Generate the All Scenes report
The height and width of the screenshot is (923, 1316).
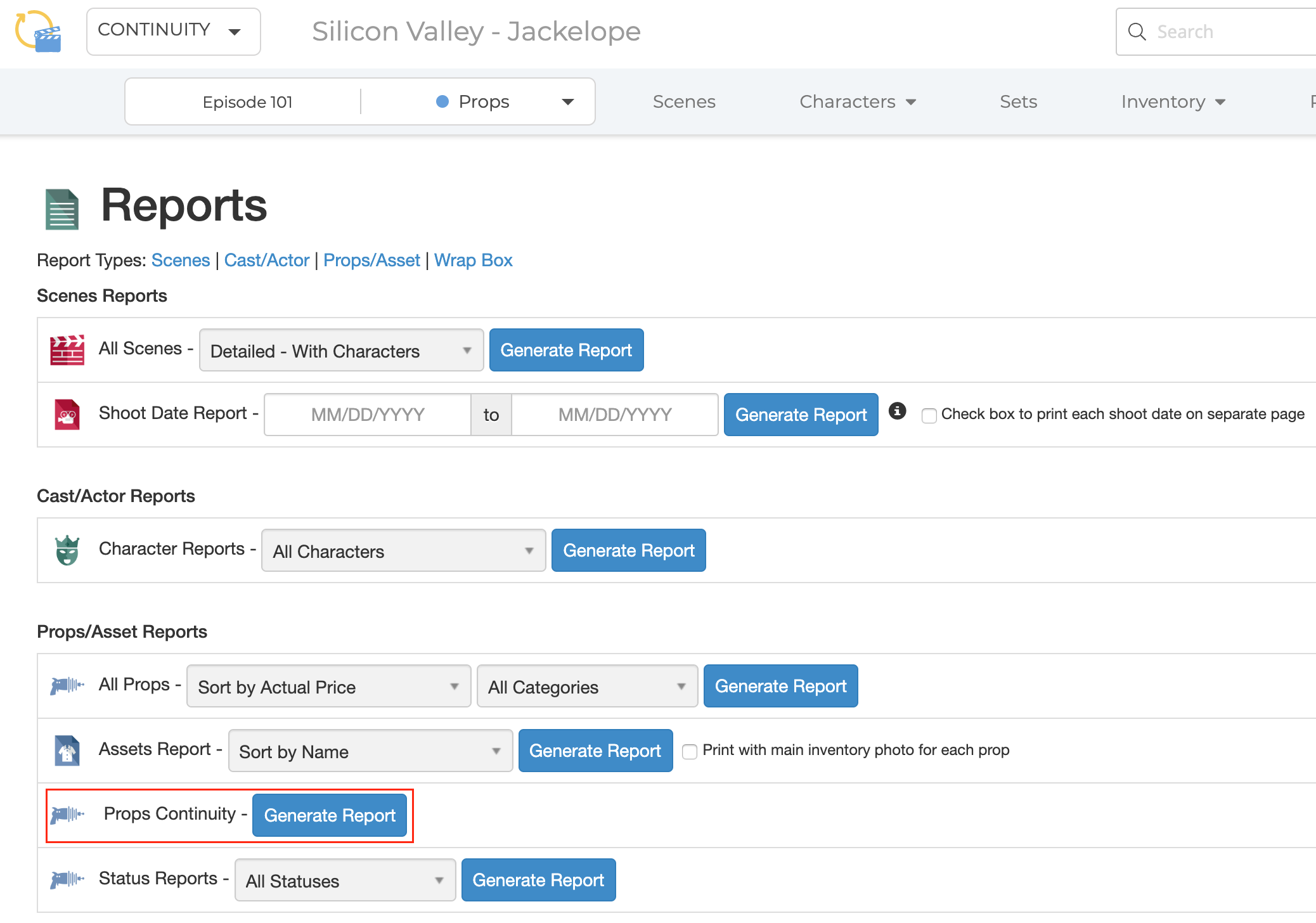[x=566, y=350]
